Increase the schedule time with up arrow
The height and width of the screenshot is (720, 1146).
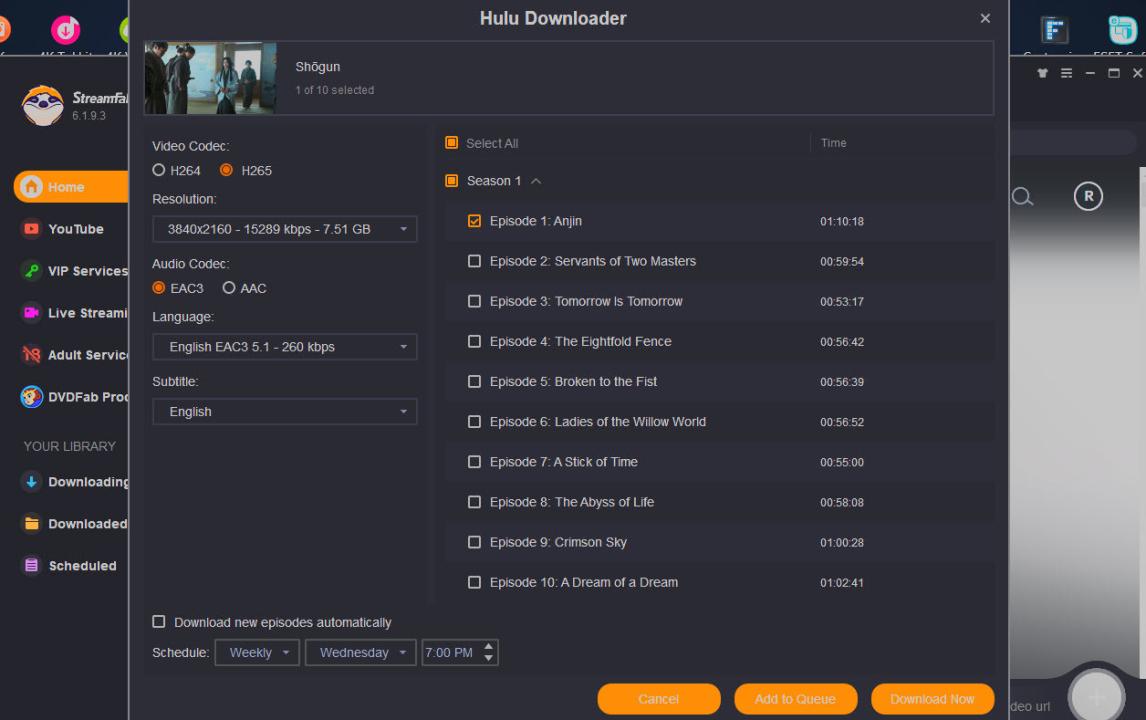(x=489, y=646)
